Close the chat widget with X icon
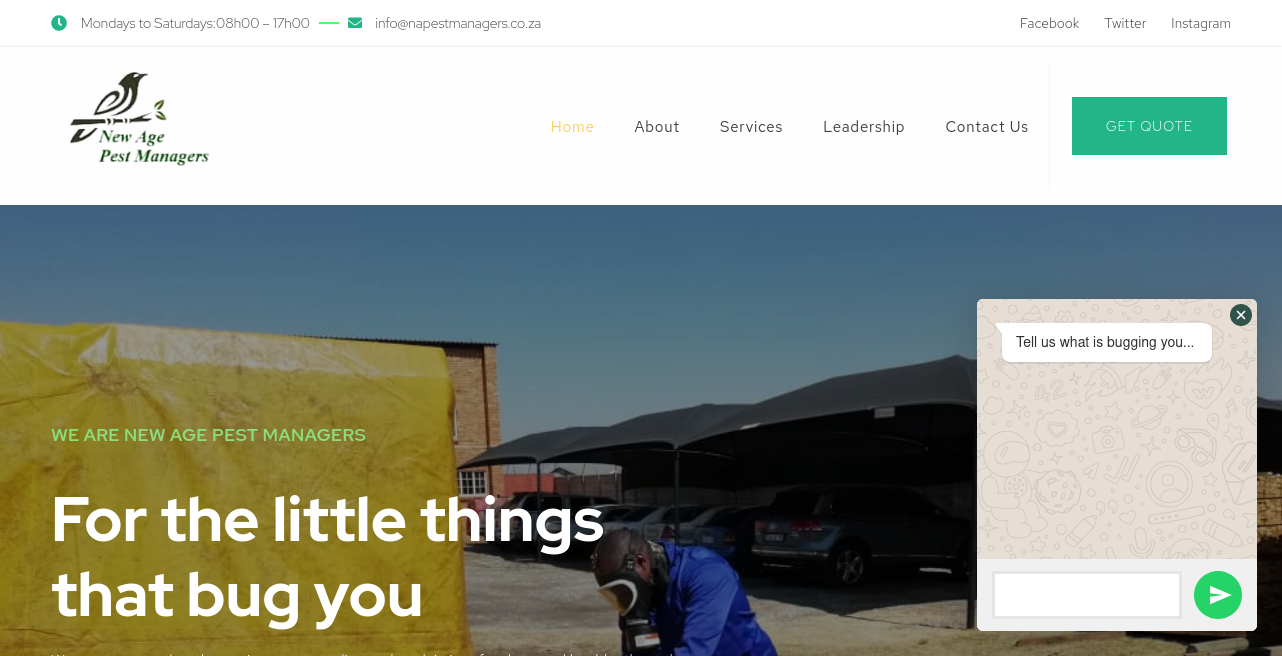Viewport: 1282px width, 656px height. click(x=1241, y=315)
